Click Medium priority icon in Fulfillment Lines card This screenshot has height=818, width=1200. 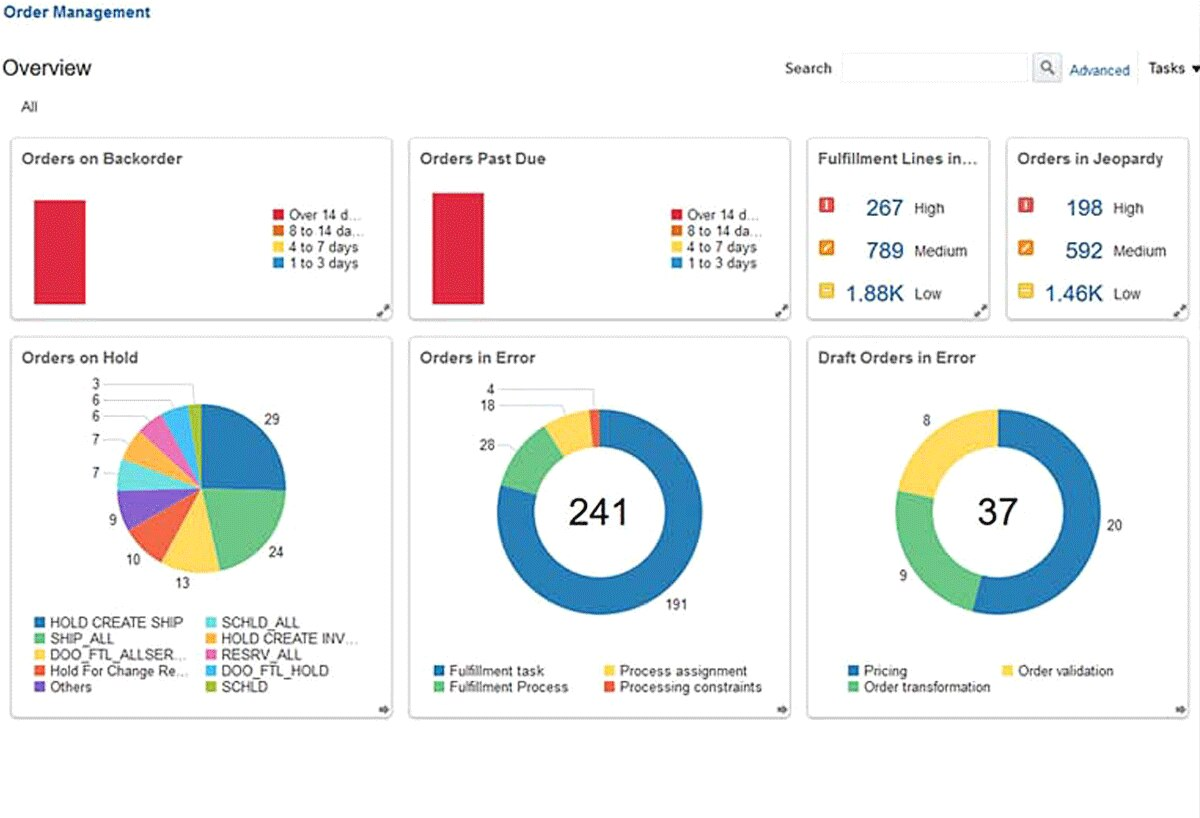point(826,249)
